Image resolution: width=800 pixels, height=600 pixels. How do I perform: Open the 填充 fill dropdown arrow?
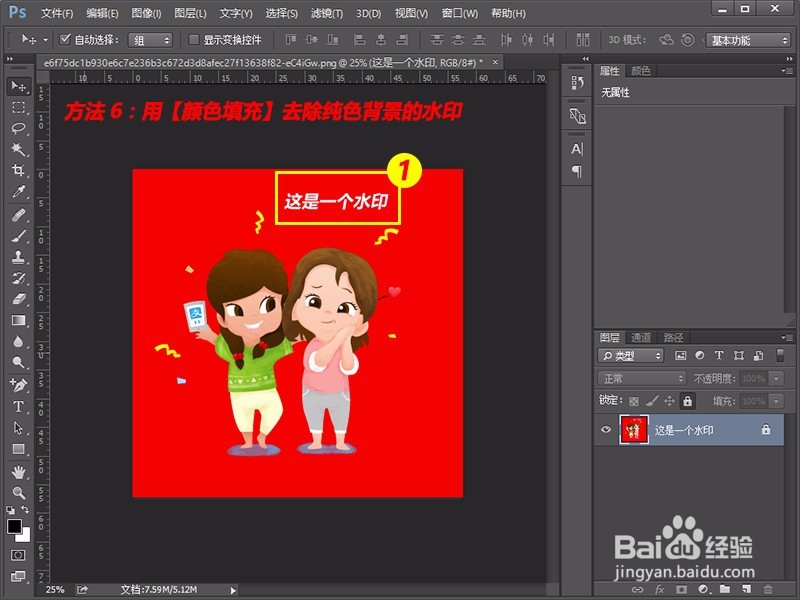[777, 401]
